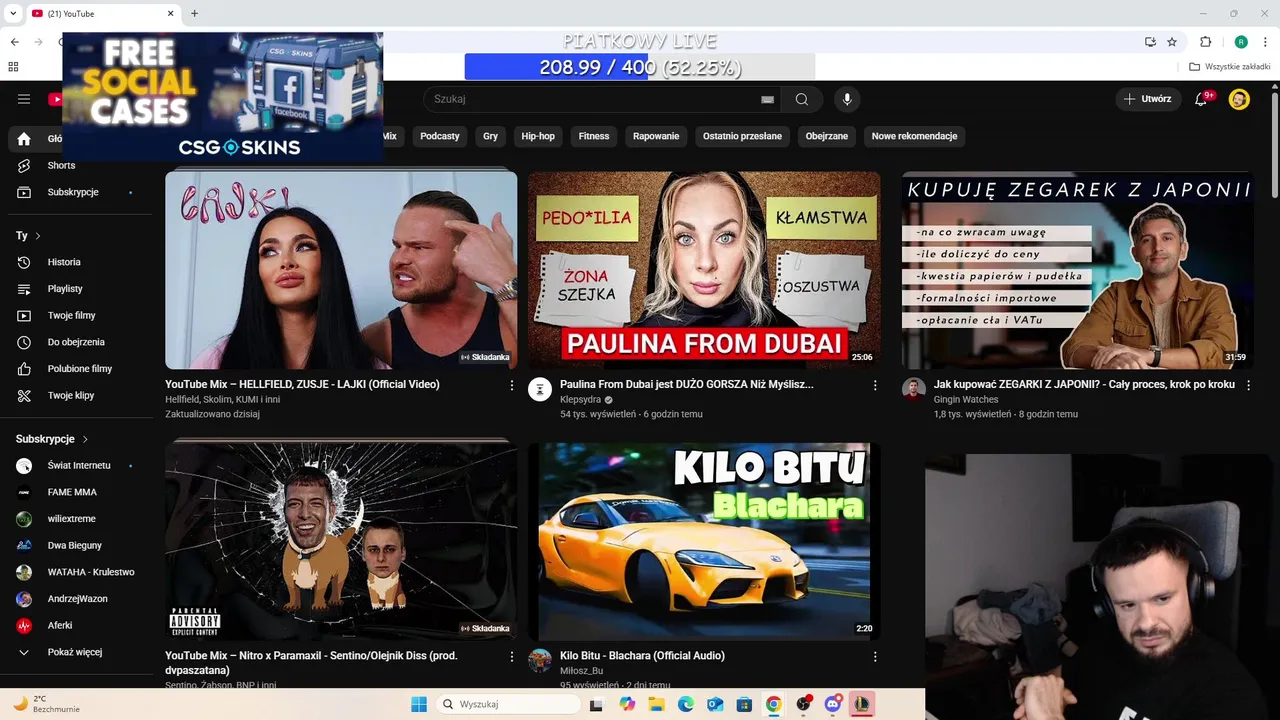Go back with the browser back arrow
This screenshot has width=1280, height=720.
tap(14, 42)
